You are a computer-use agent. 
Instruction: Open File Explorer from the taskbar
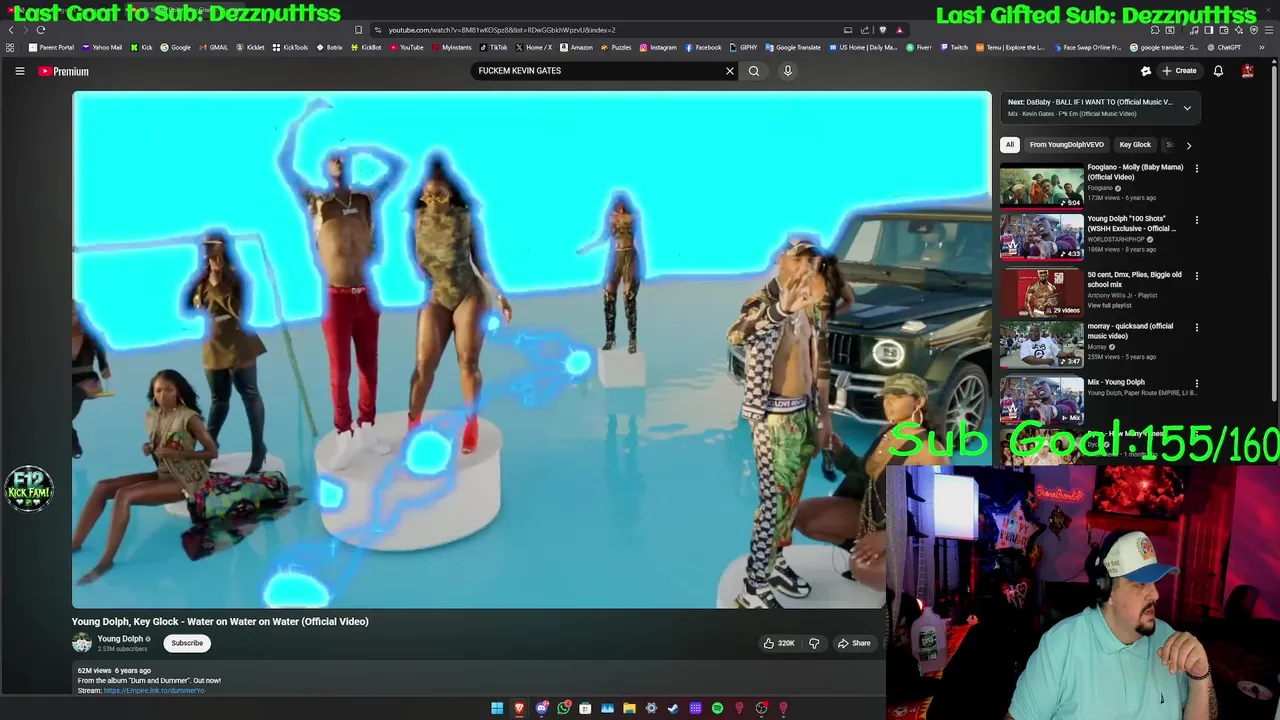(x=629, y=708)
